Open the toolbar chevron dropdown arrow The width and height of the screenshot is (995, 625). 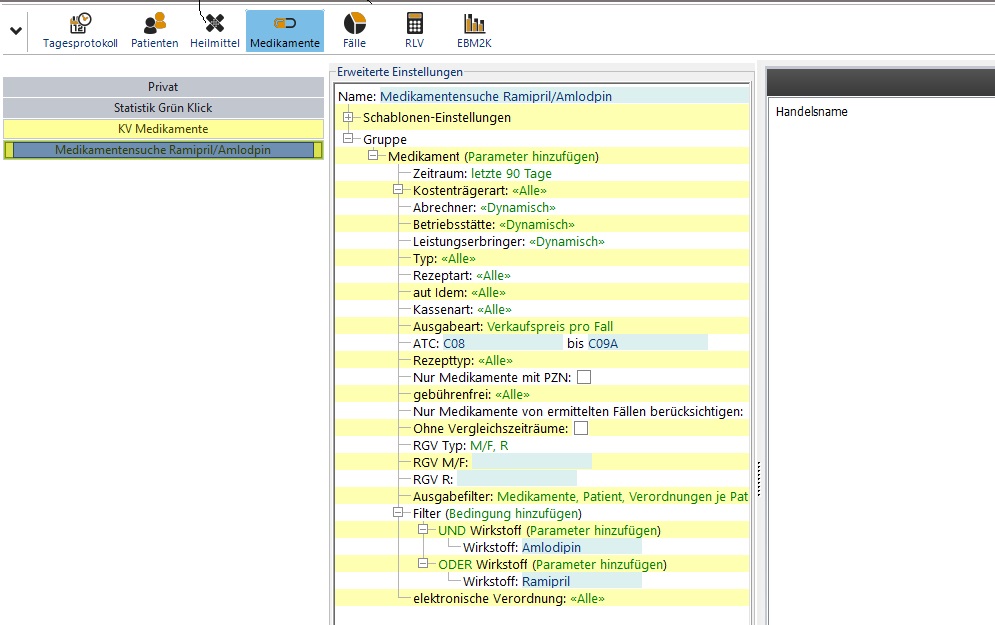click(x=16, y=31)
